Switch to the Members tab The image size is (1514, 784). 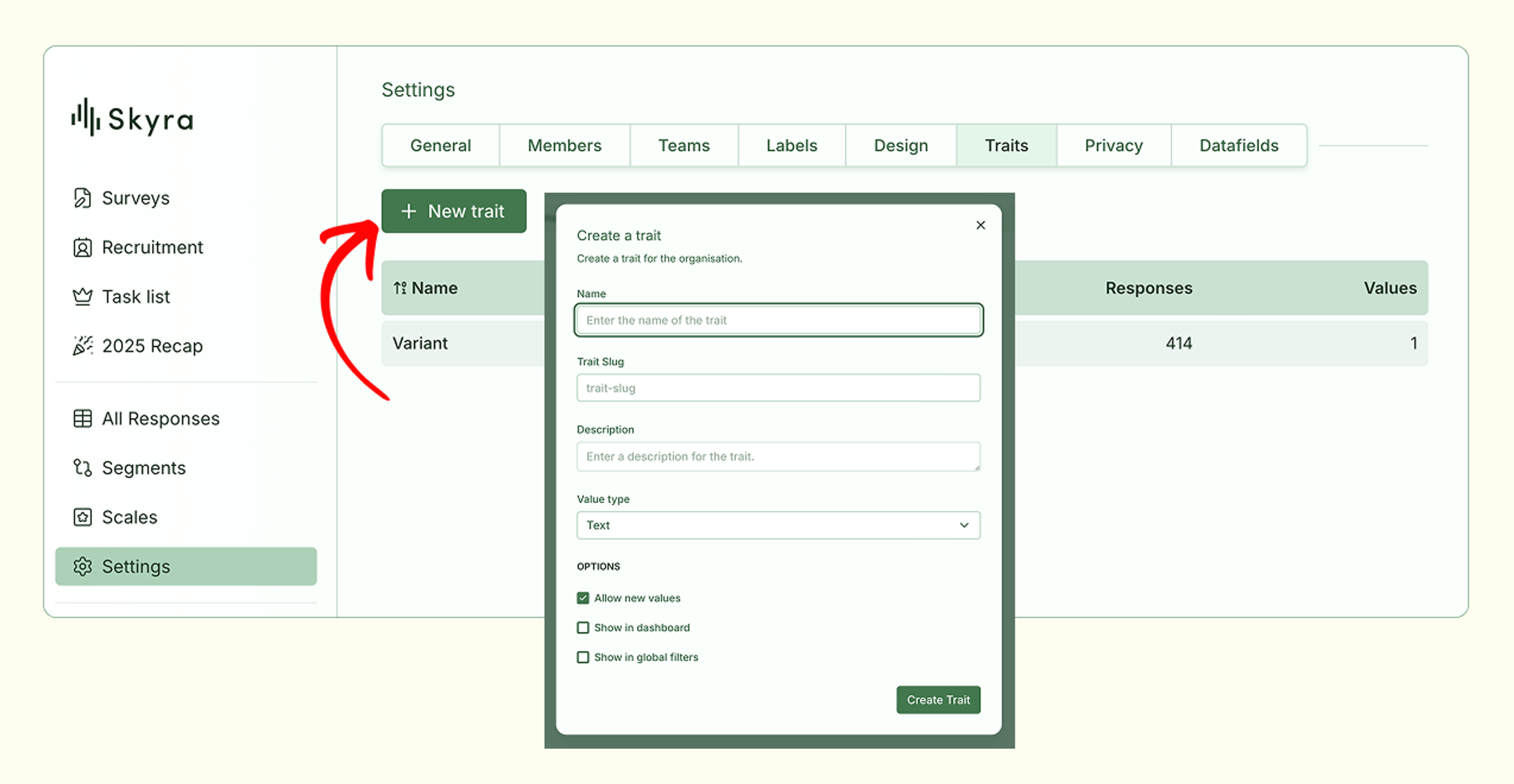tap(565, 146)
